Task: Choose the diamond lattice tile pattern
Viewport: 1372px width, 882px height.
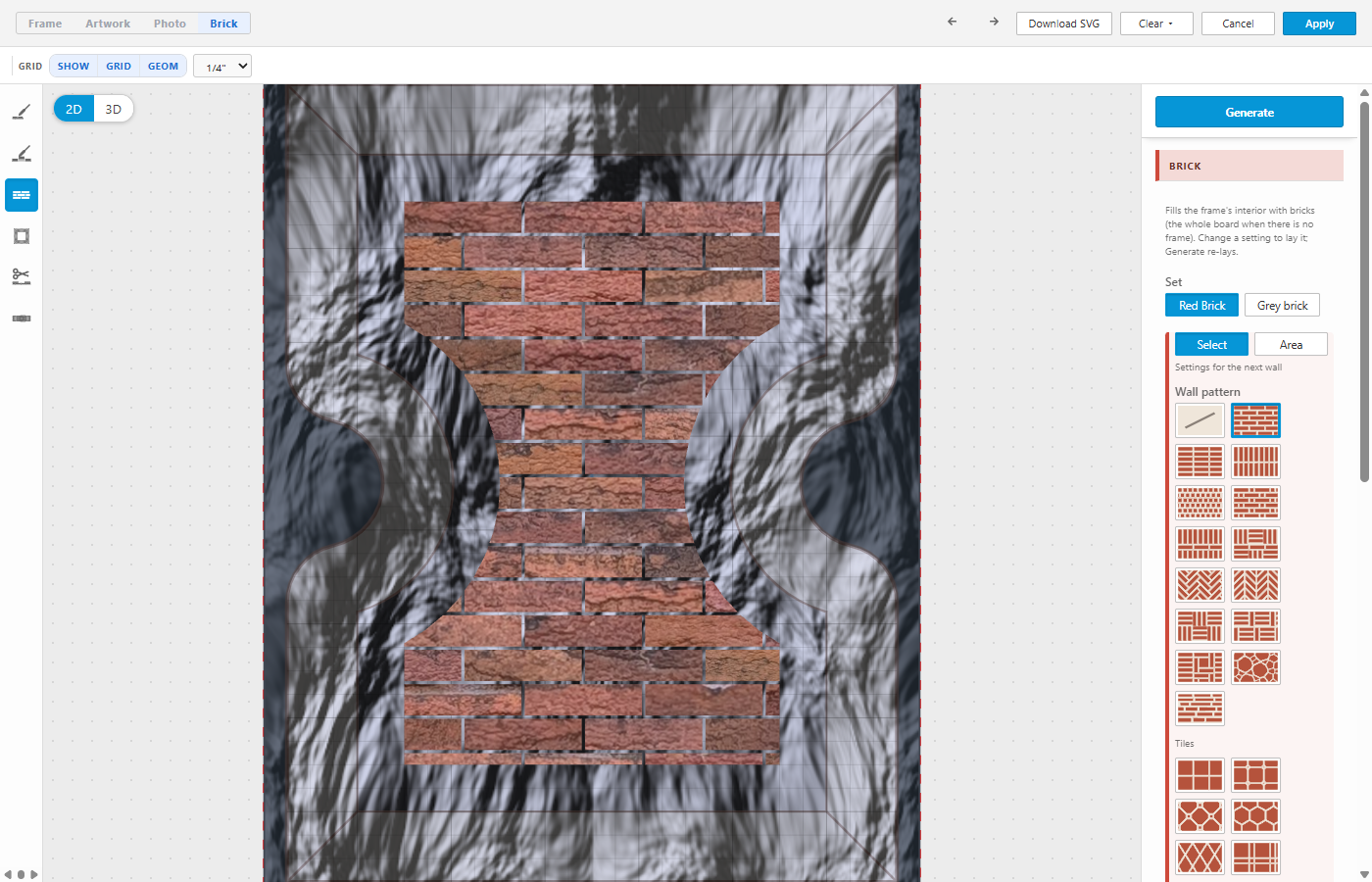Action: coord(1200,857)
